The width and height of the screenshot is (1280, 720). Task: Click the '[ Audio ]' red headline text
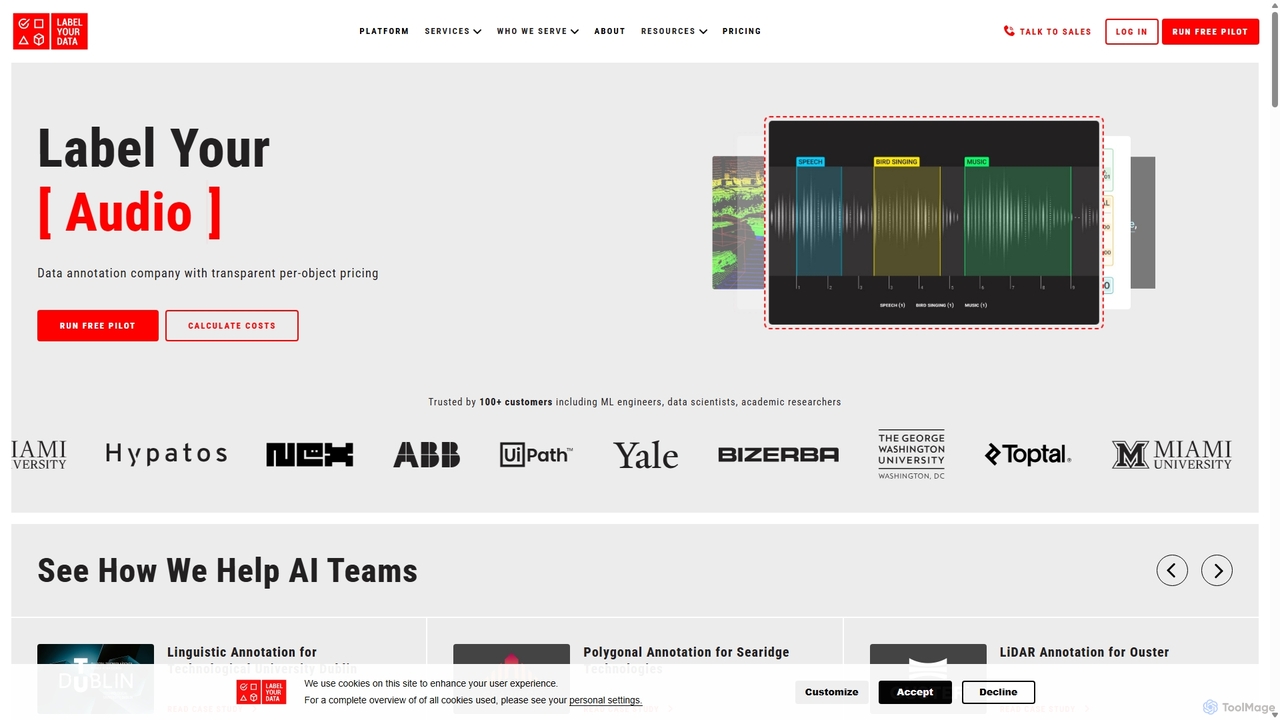129,213
